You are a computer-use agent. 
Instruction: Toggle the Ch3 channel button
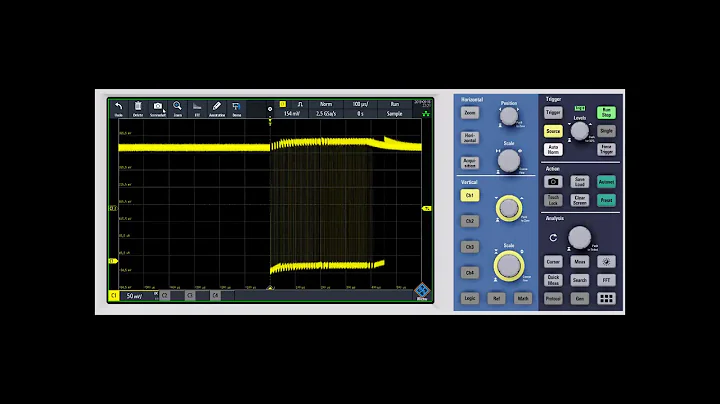[x=469, y=247]
